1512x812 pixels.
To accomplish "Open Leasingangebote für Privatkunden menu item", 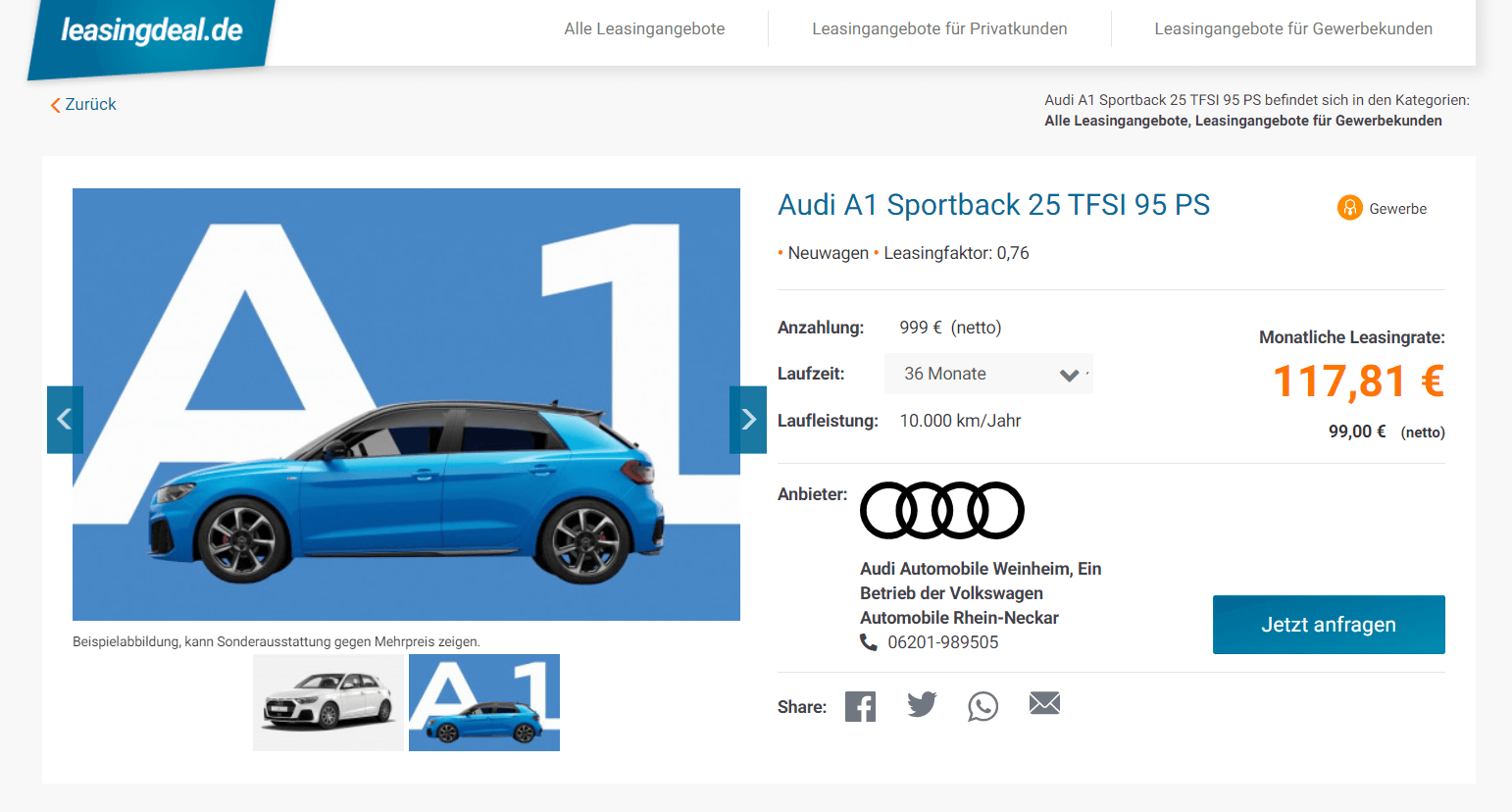I will [939, 28].
